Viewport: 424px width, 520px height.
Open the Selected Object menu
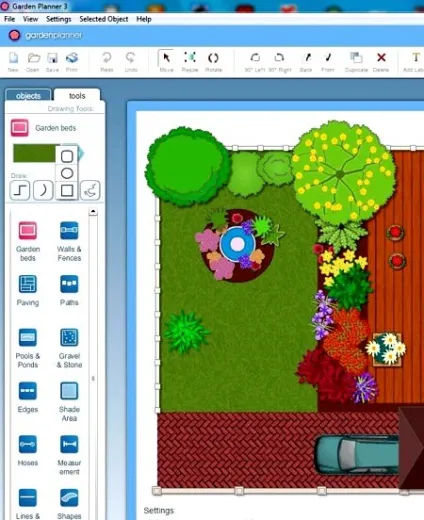click(104, 19)
